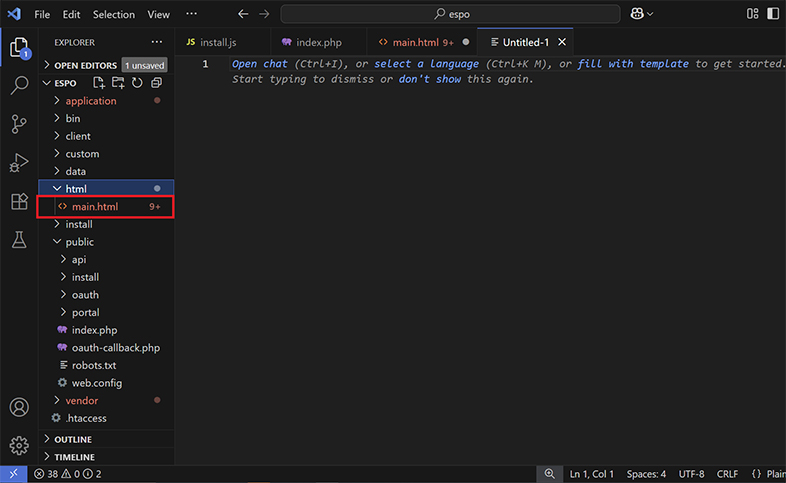Open the Selection menu
This screenshot has width=786, height=483.
(x=113, y=15)
